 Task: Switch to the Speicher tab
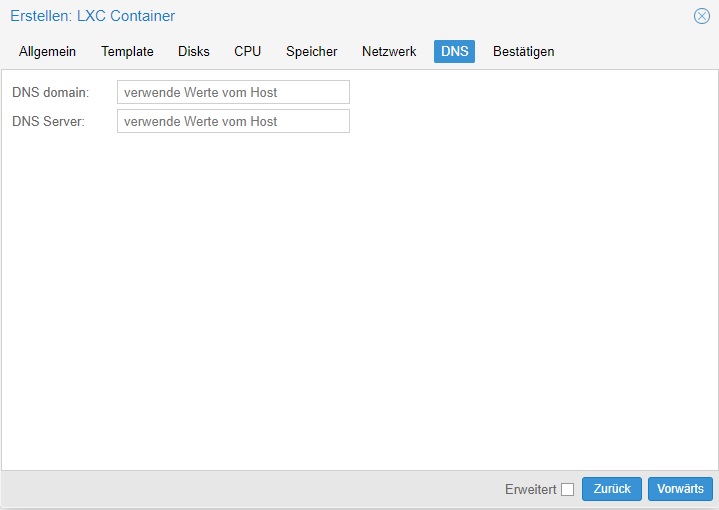coord(312,51)
